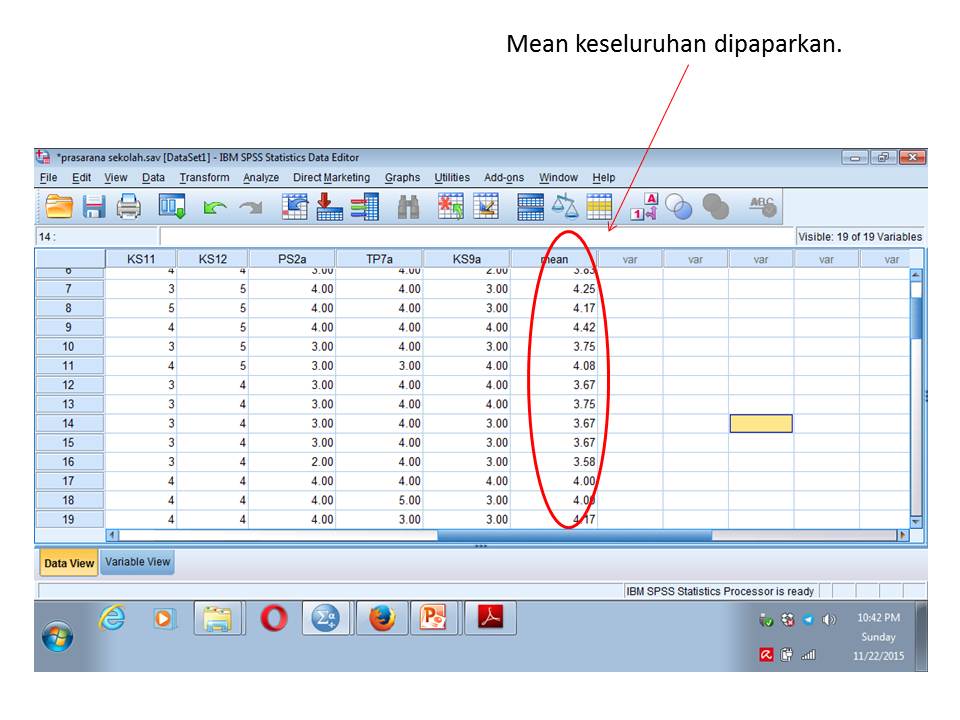
Task: Open the Transform menu
Action: click(204, 178)
